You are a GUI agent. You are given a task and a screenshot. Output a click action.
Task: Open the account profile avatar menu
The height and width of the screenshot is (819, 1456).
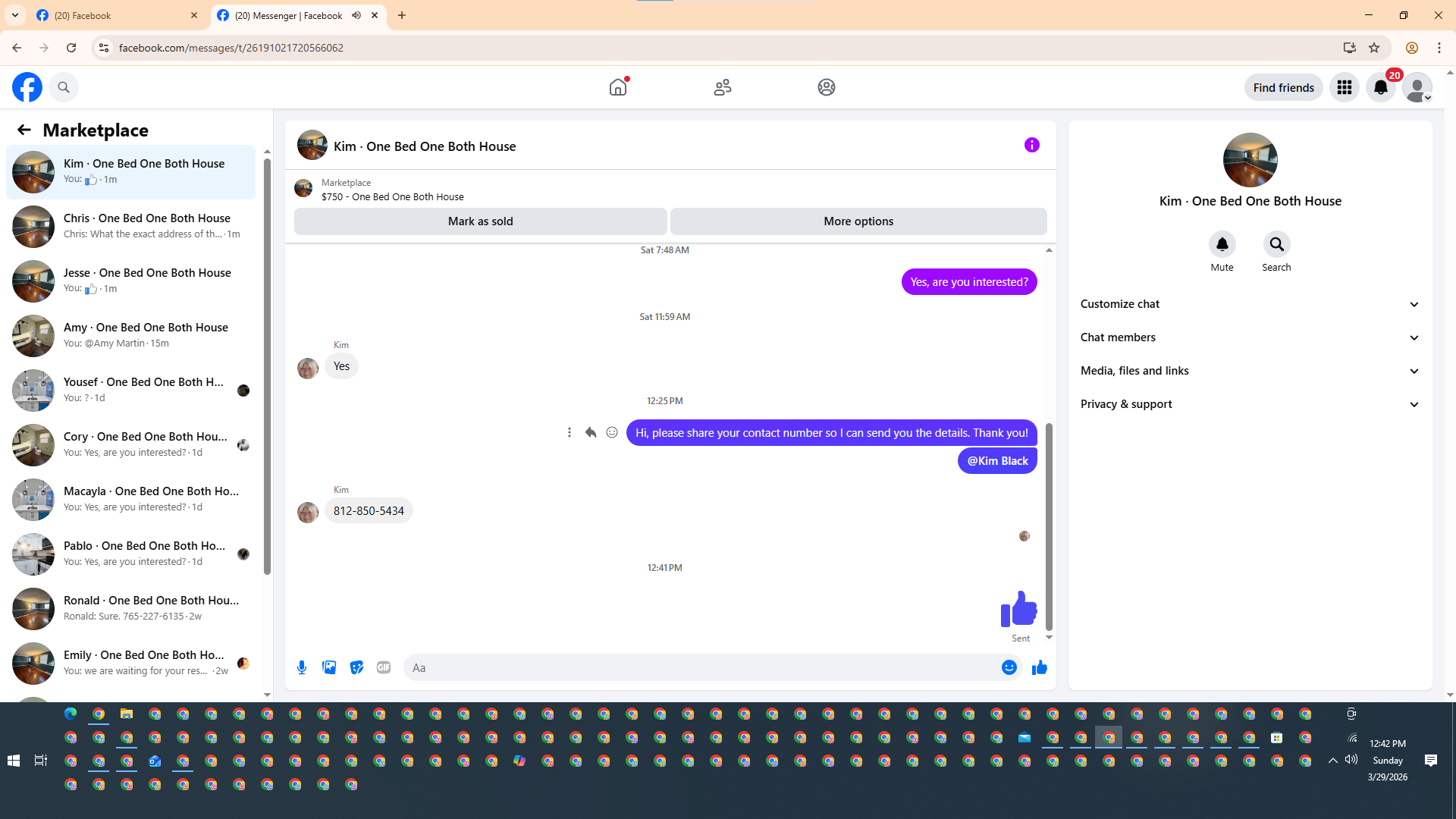[x=1417, y=87]
